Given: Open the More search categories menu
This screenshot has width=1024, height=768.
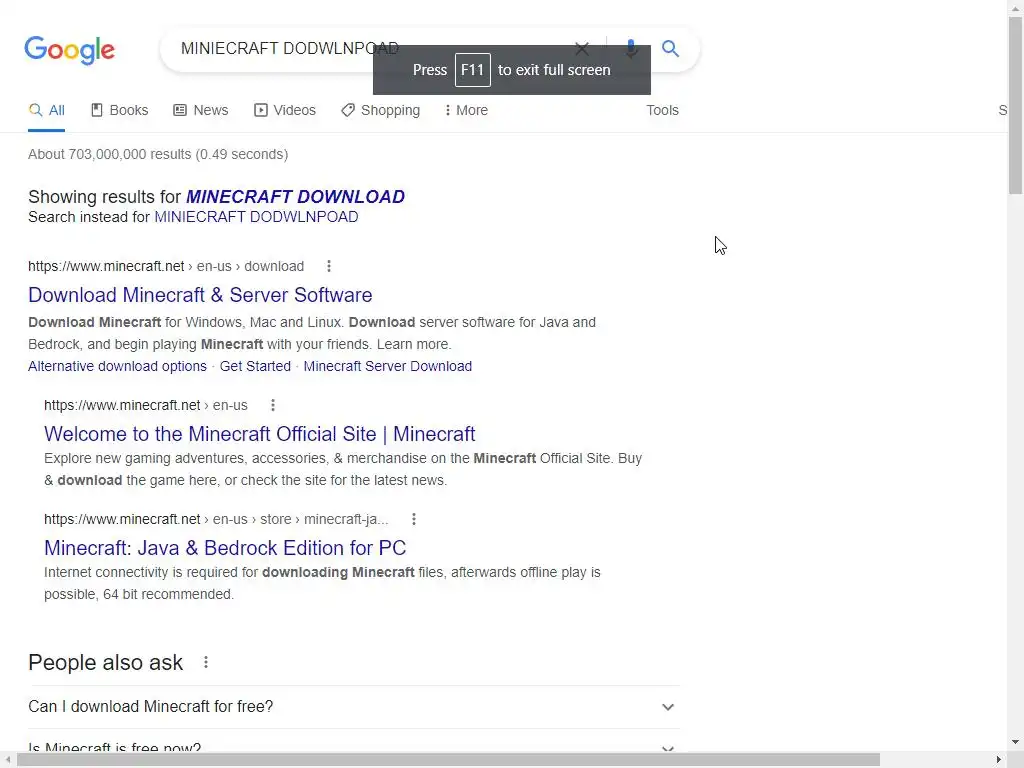Looking at the screenshot, I should click(466, 110).
